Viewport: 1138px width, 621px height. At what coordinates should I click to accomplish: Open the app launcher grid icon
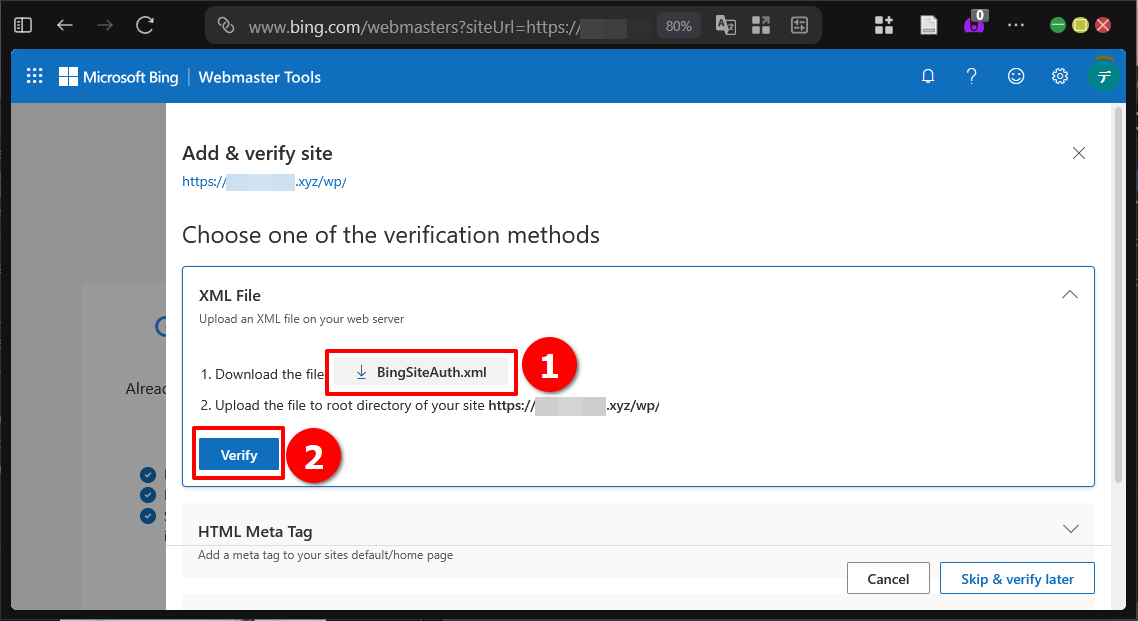tap(34, 76)
